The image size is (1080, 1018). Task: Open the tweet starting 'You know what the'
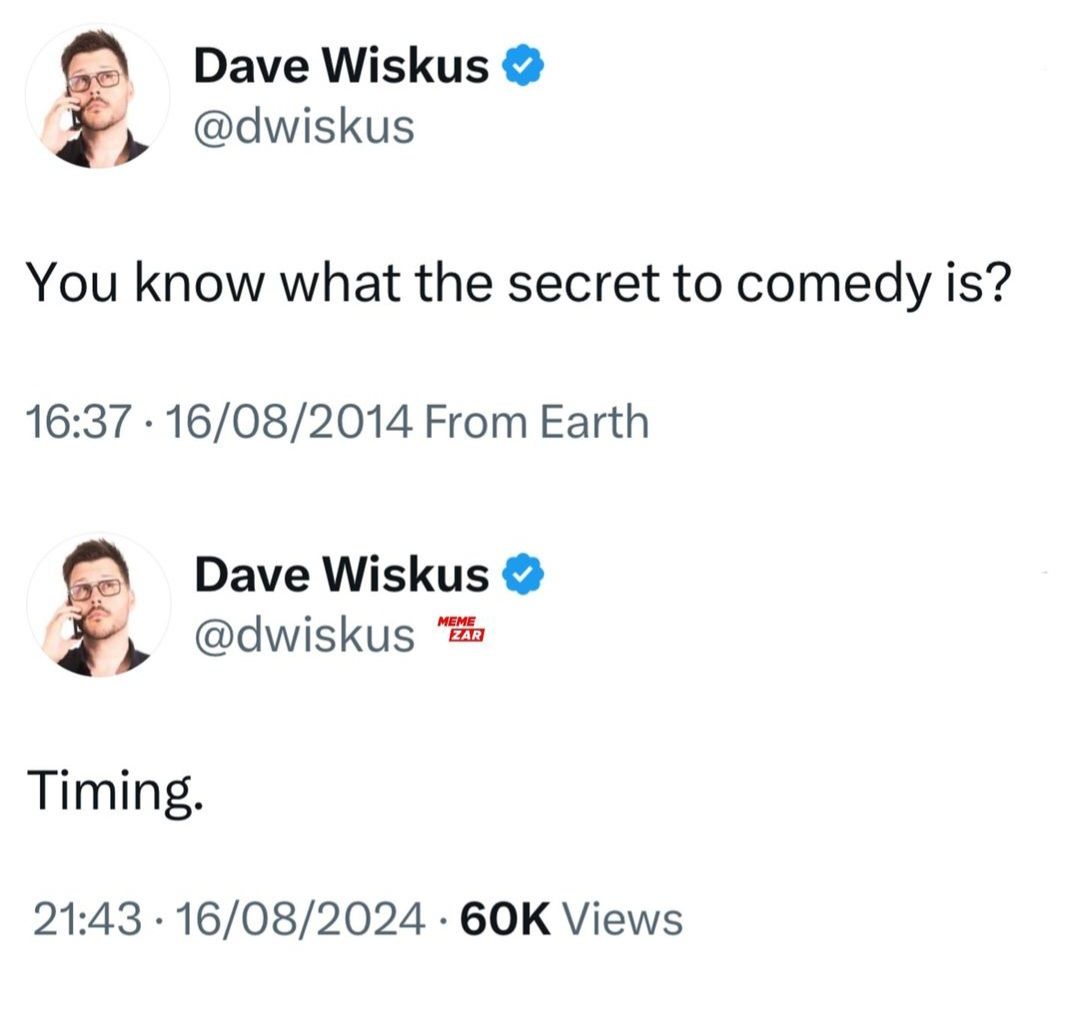coord(519,283)
